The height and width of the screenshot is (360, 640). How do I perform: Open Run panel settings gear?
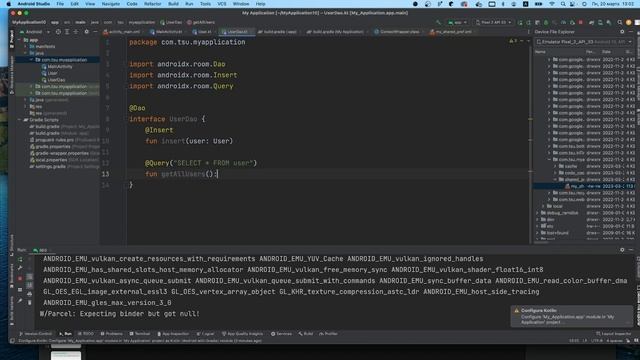tap(622, 250)
